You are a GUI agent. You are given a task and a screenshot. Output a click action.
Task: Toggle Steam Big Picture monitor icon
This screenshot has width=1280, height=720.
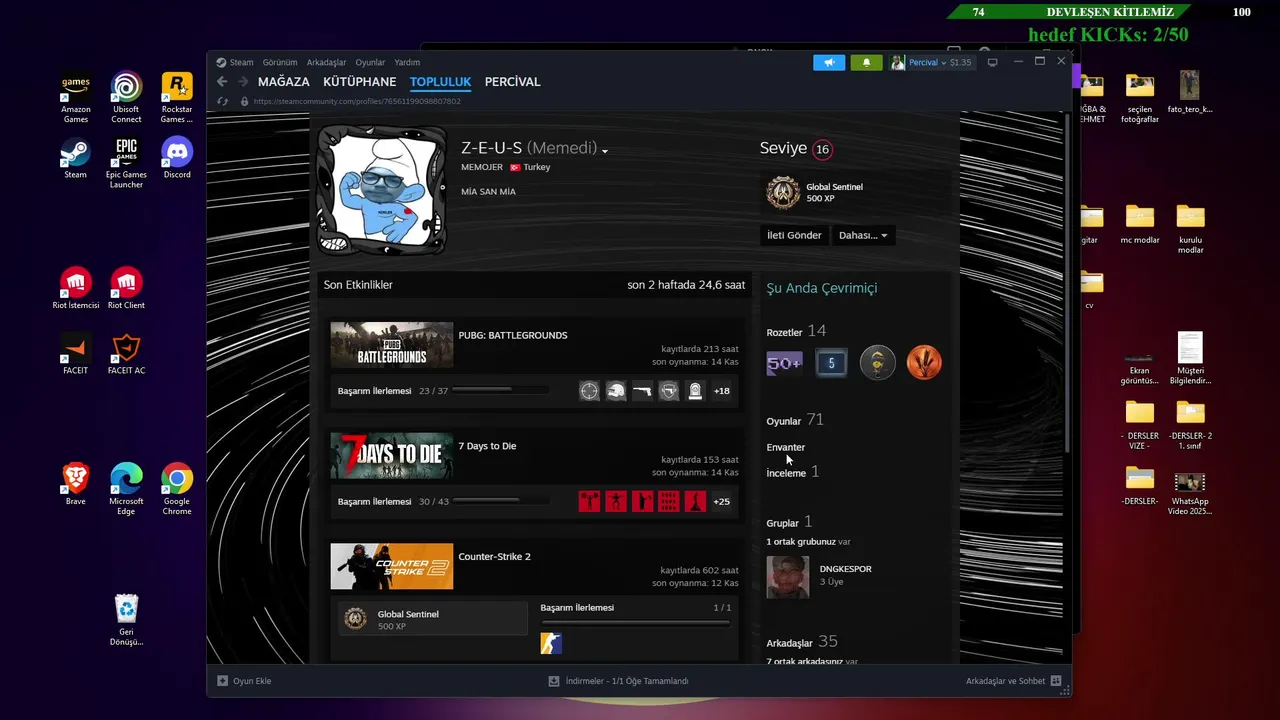(992, 62)
